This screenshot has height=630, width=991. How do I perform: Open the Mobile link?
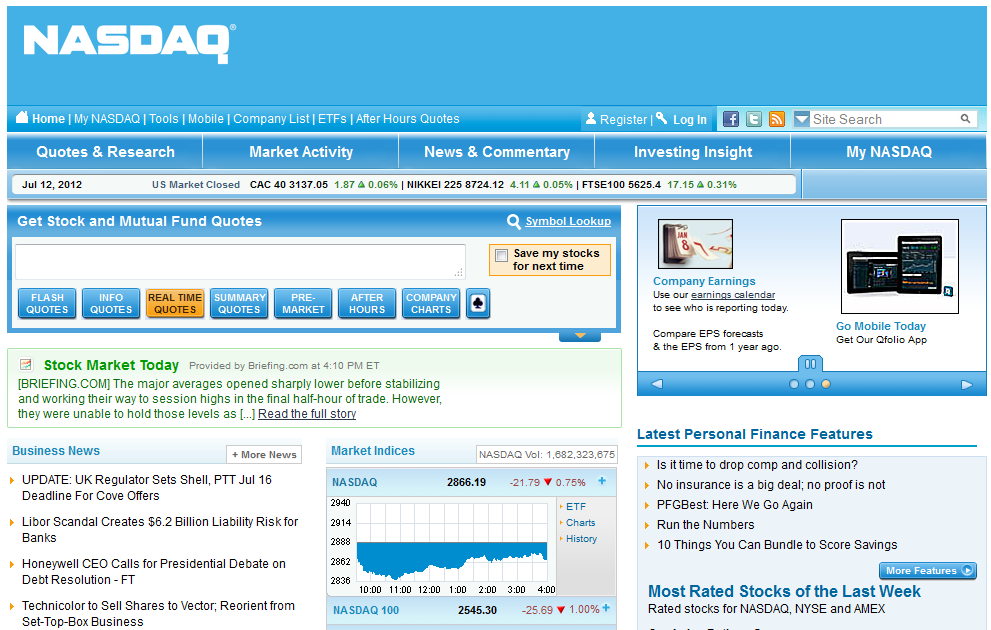click(x=205, y=119)
